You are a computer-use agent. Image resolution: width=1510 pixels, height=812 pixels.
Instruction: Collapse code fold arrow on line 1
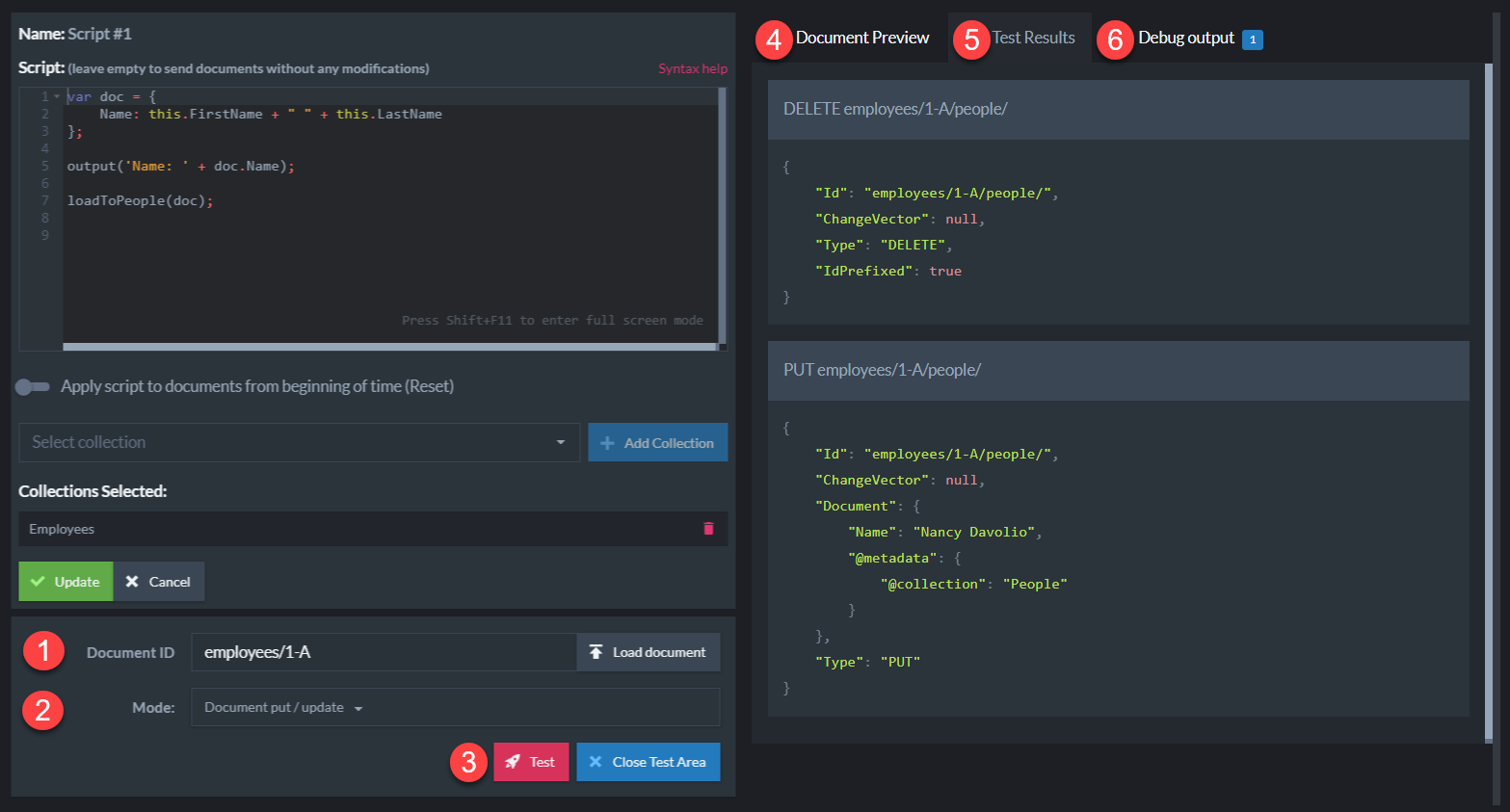coord(57,96)
